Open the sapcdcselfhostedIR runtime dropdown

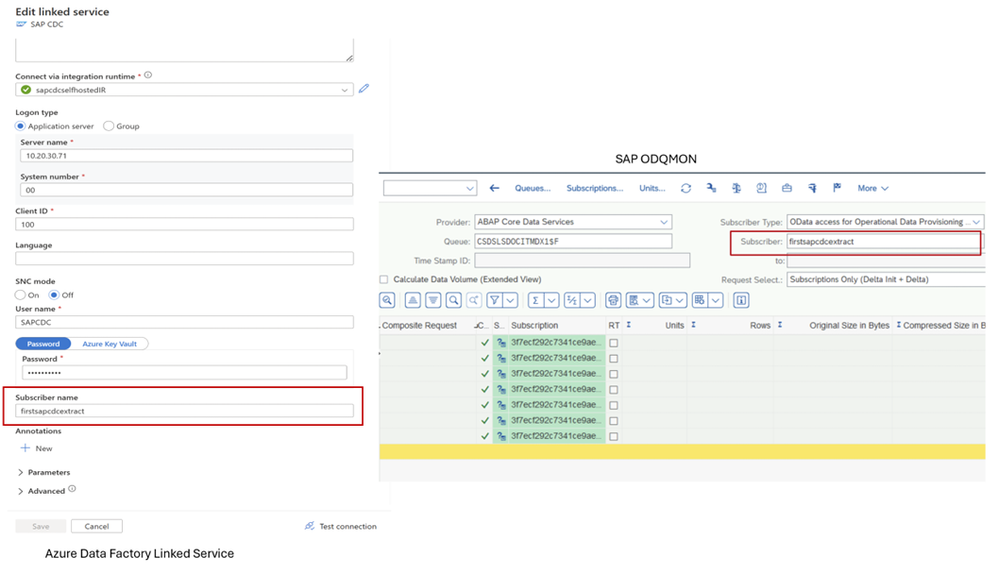tap(345, 90)
